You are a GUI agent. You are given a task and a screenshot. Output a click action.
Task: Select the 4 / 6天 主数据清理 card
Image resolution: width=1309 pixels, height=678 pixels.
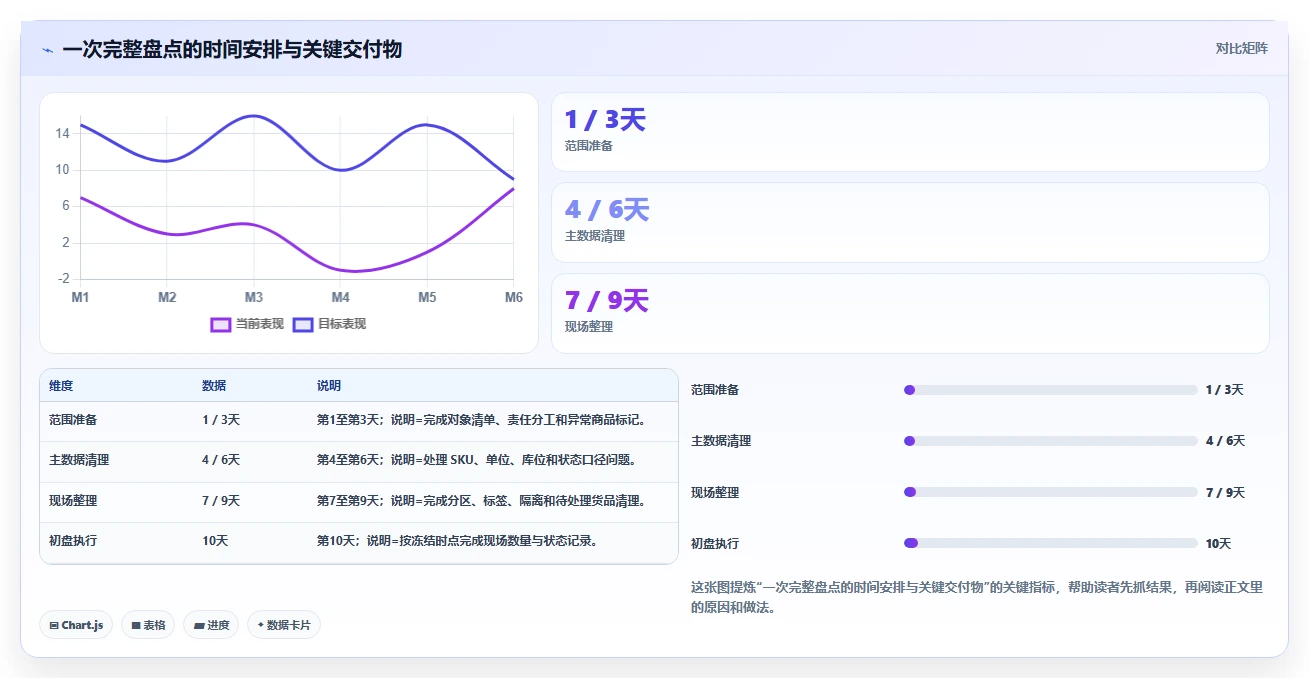(910, 222)
